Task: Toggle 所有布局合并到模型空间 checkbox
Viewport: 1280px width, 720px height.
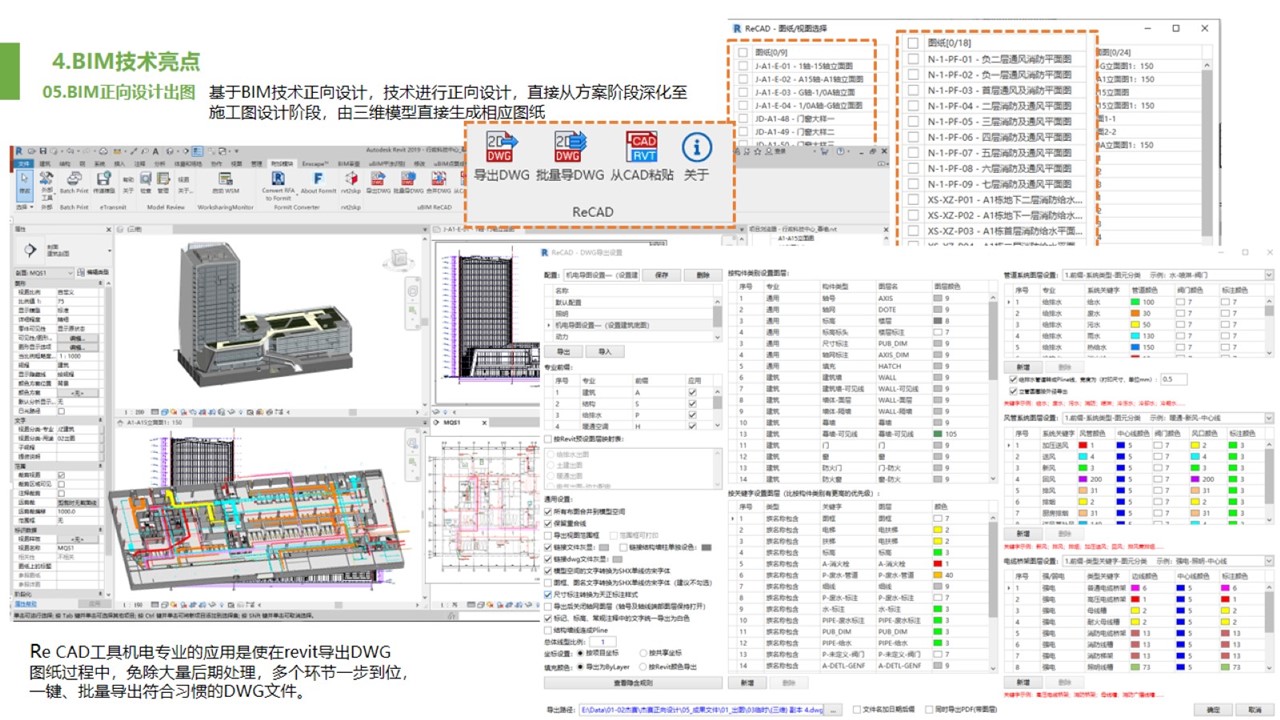Action: (549, 511)
